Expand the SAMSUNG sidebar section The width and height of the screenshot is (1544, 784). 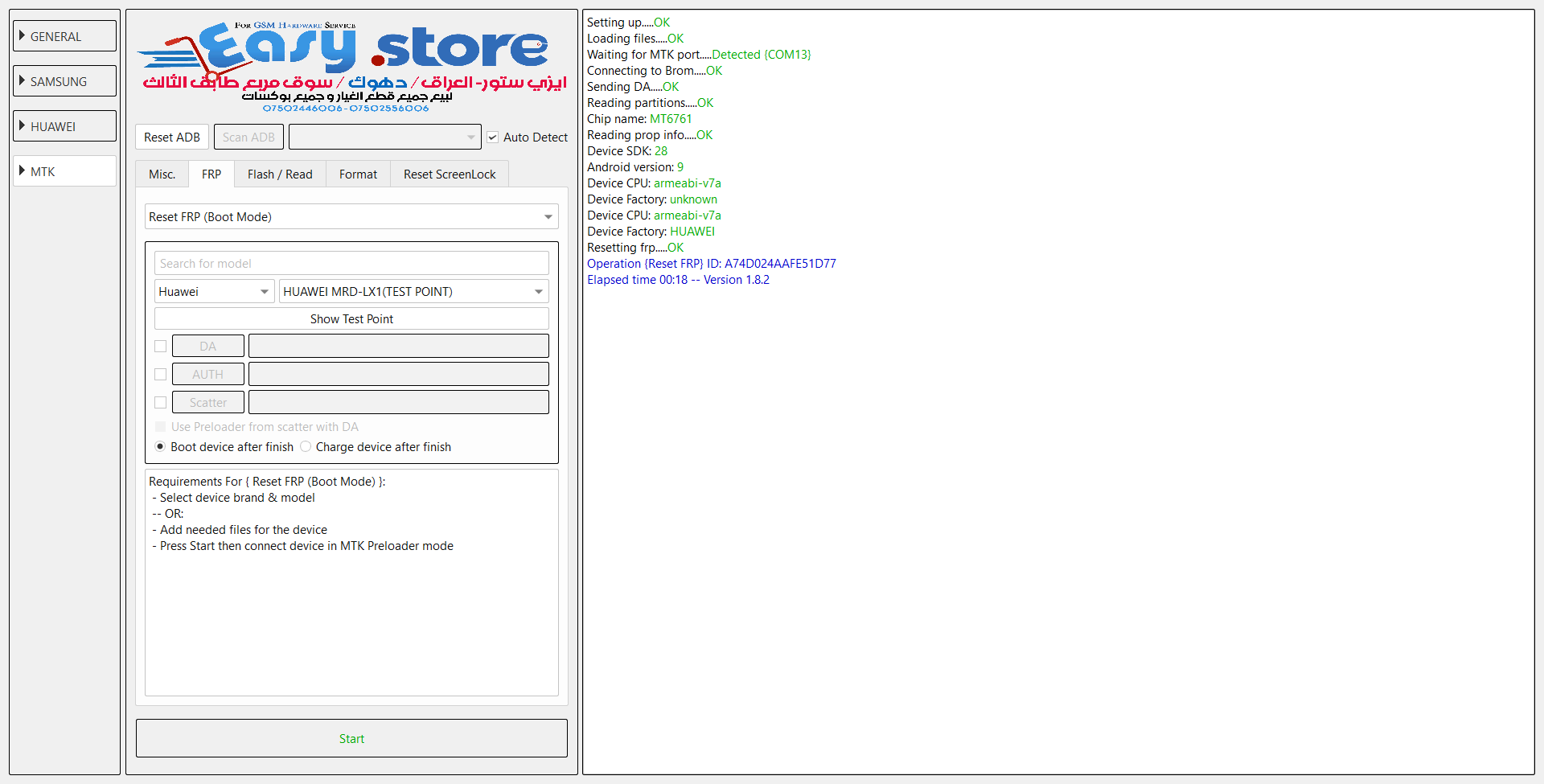coord(64,81)
